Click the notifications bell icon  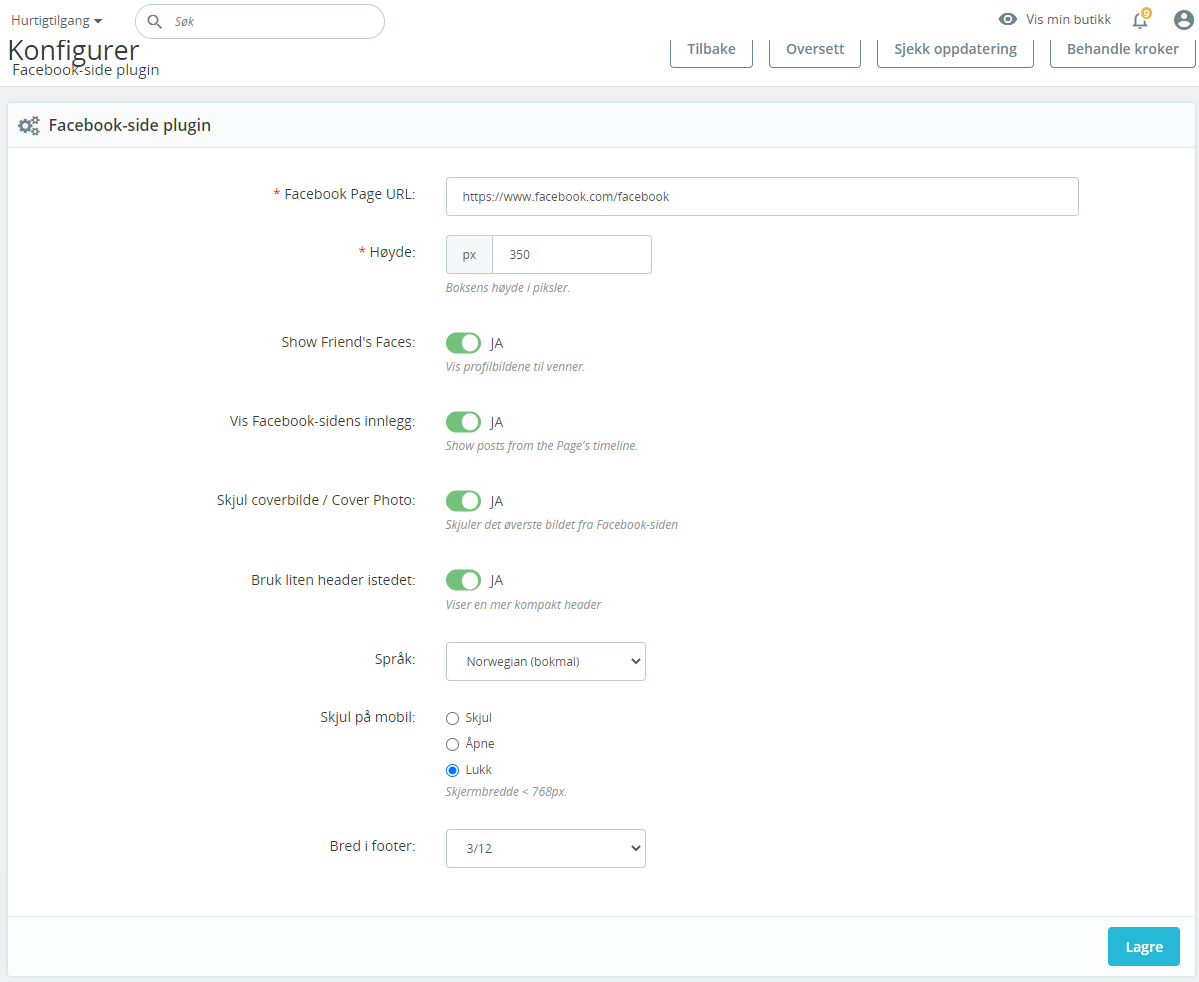[1139, 20]
